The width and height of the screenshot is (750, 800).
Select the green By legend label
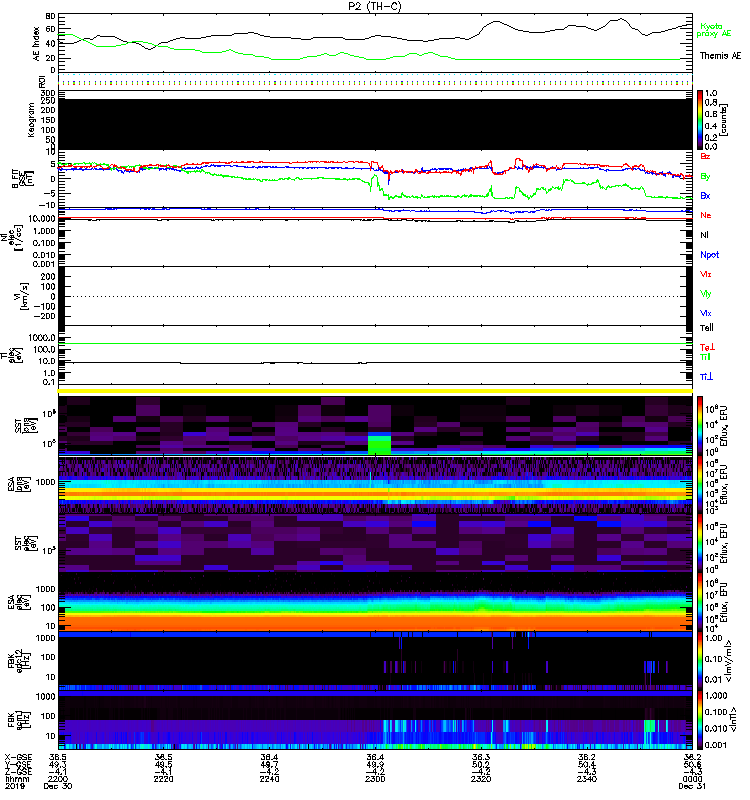[705, 176]
